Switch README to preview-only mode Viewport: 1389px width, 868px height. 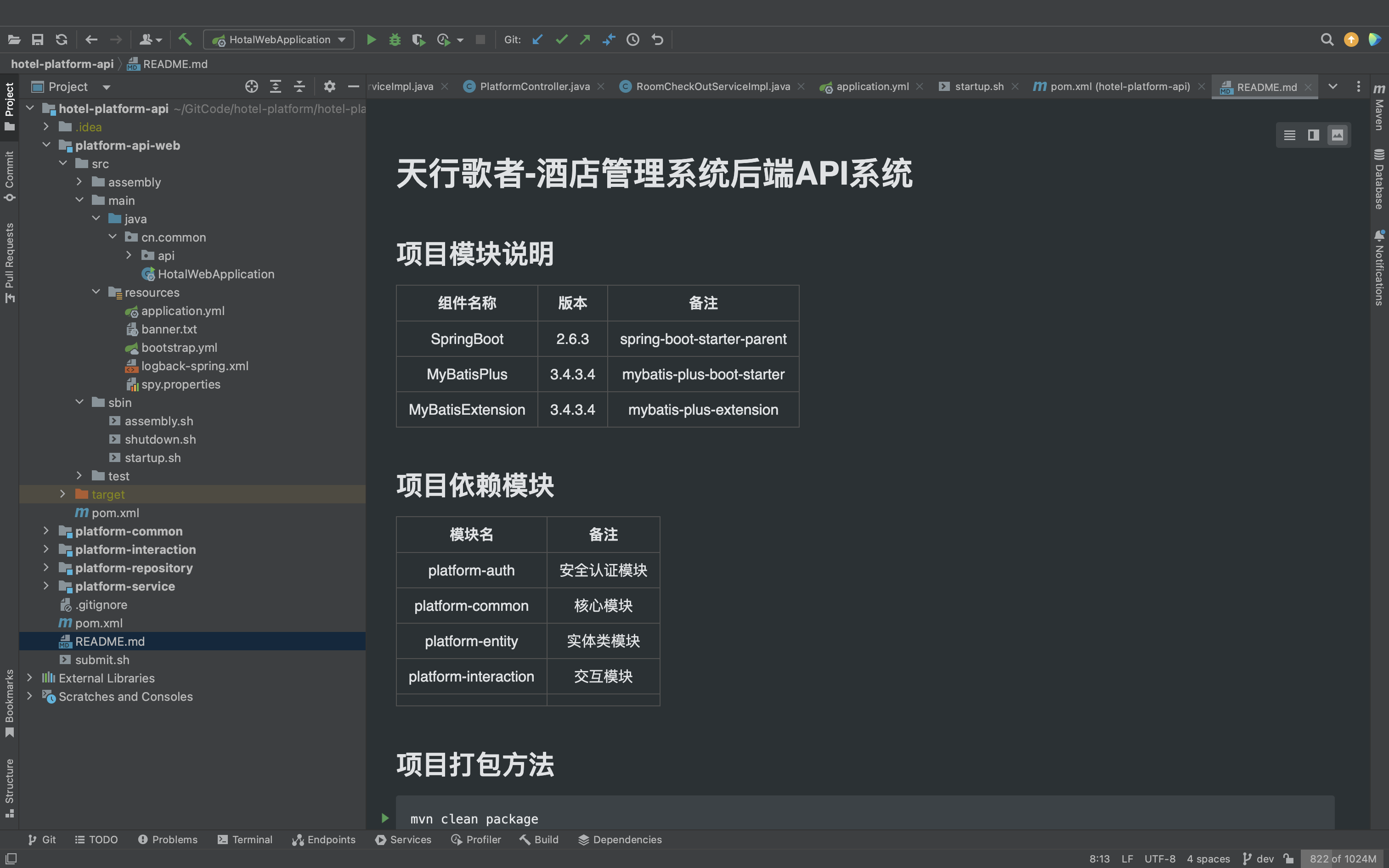pos(1338,135)
